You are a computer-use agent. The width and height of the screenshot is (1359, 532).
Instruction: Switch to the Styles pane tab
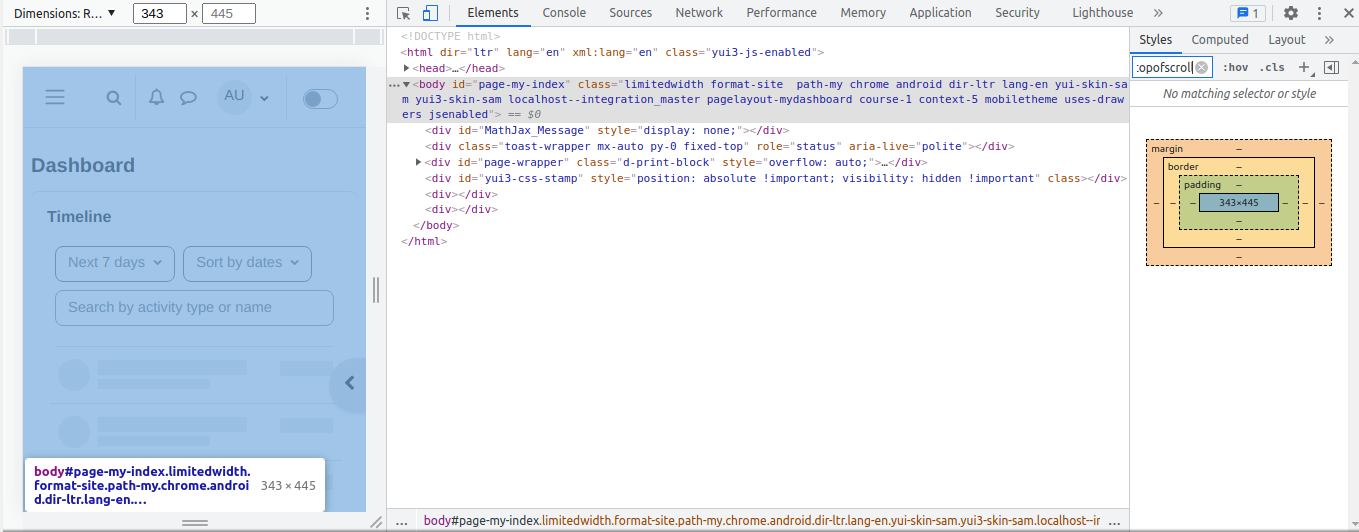pyautogui.click(x=1155, y=40)
